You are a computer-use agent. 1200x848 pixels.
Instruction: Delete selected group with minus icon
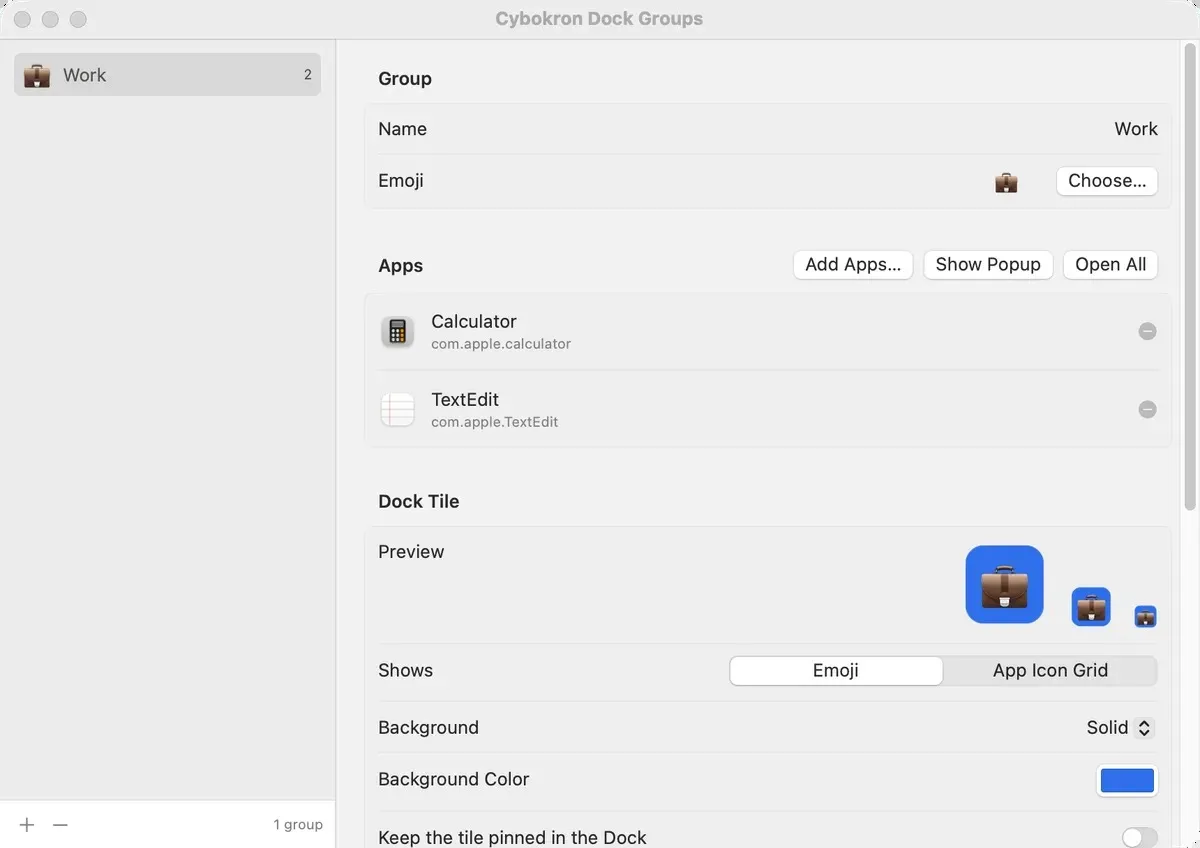(x=60, y=825)
